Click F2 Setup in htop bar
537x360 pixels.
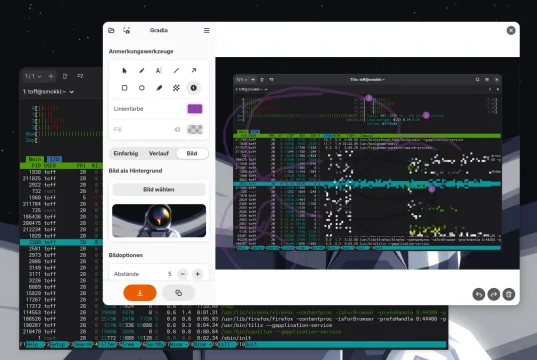coord(57,344)
